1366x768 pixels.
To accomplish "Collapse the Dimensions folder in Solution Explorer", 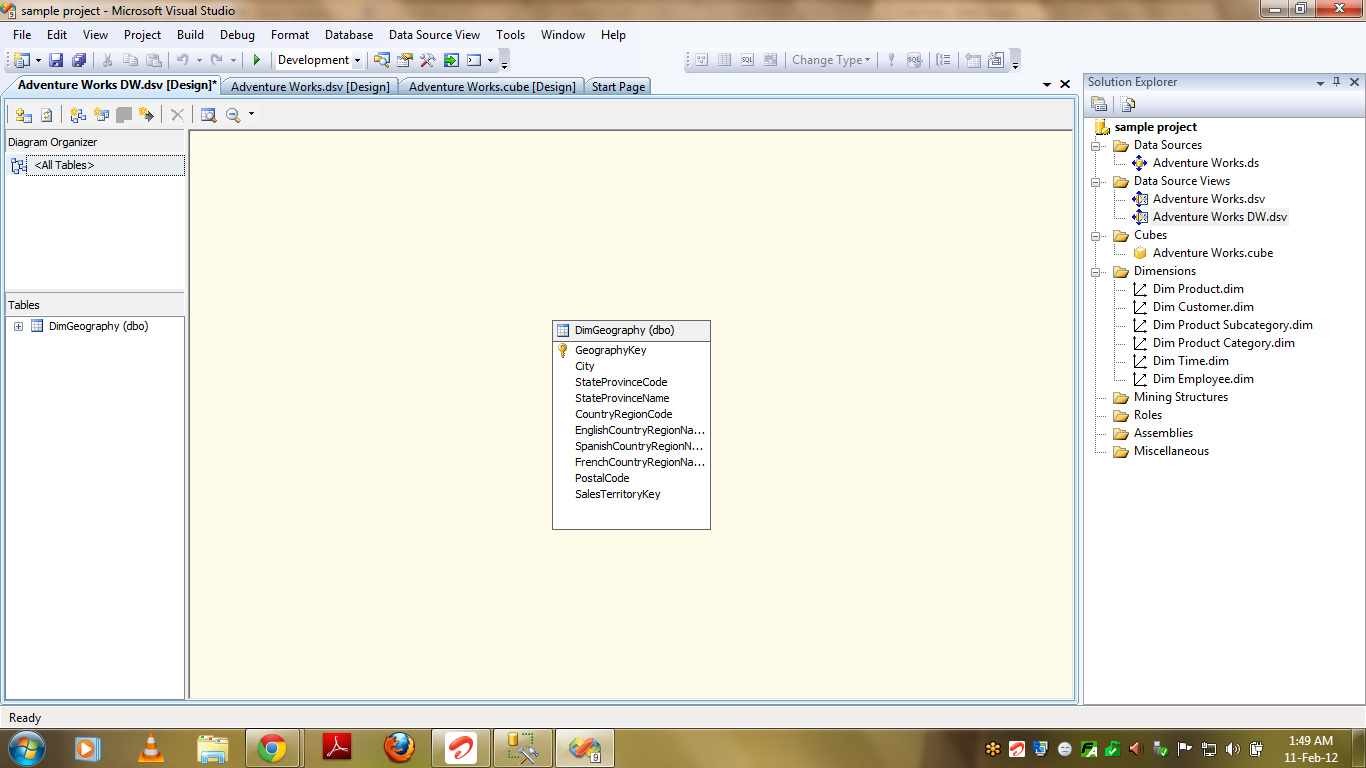I will click(x=1098, y=271).
